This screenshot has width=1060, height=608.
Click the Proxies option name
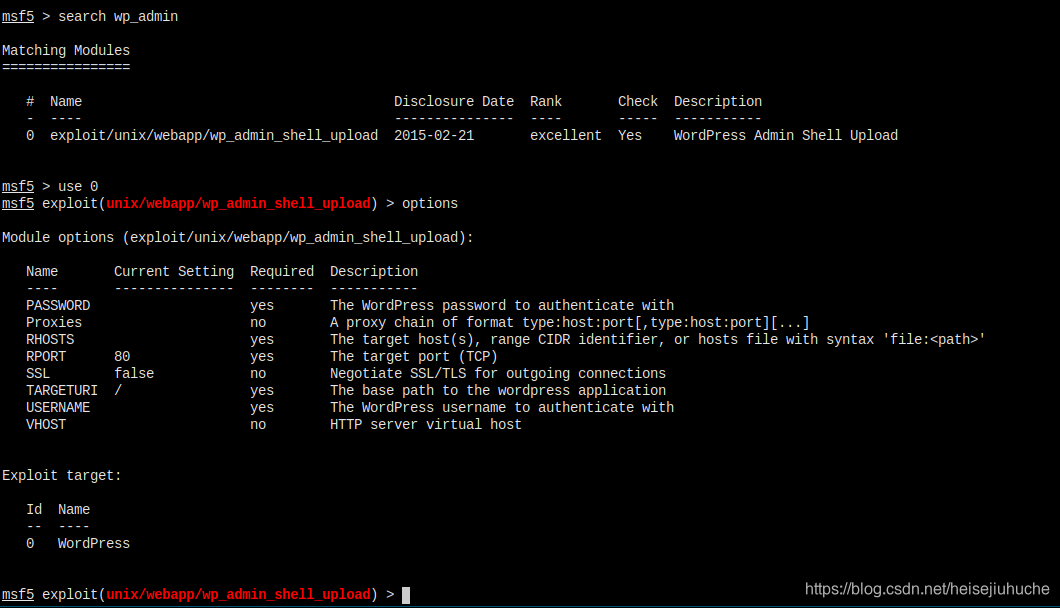(x=54, y=323)
